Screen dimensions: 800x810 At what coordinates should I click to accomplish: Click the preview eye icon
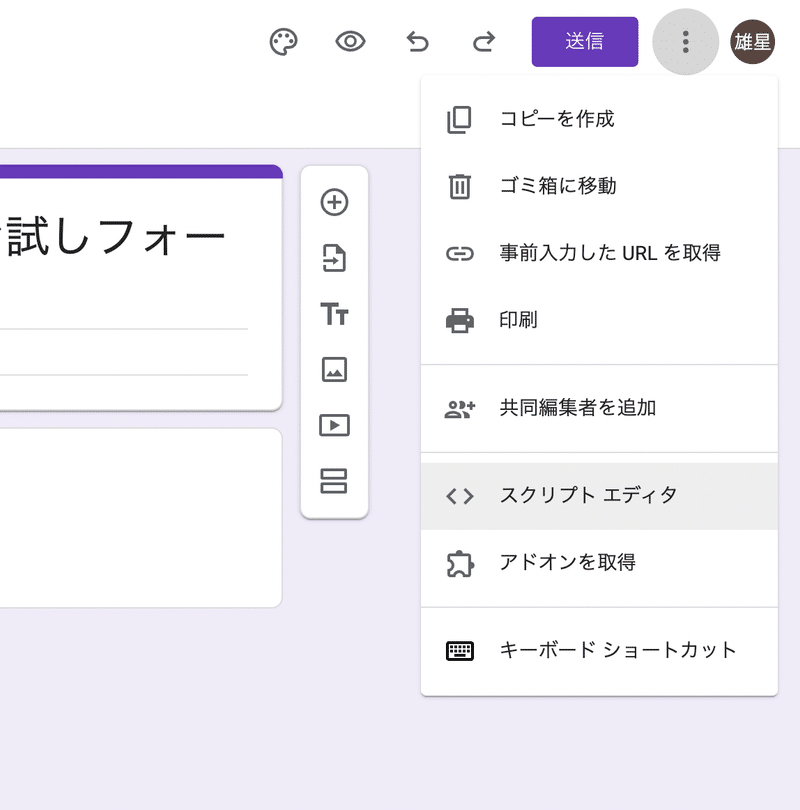(x=350, y=42)
